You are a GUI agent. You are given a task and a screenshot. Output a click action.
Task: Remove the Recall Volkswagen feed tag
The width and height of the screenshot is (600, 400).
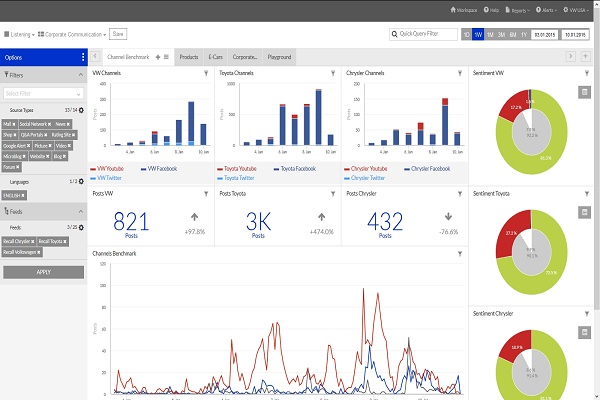[39, 252]
